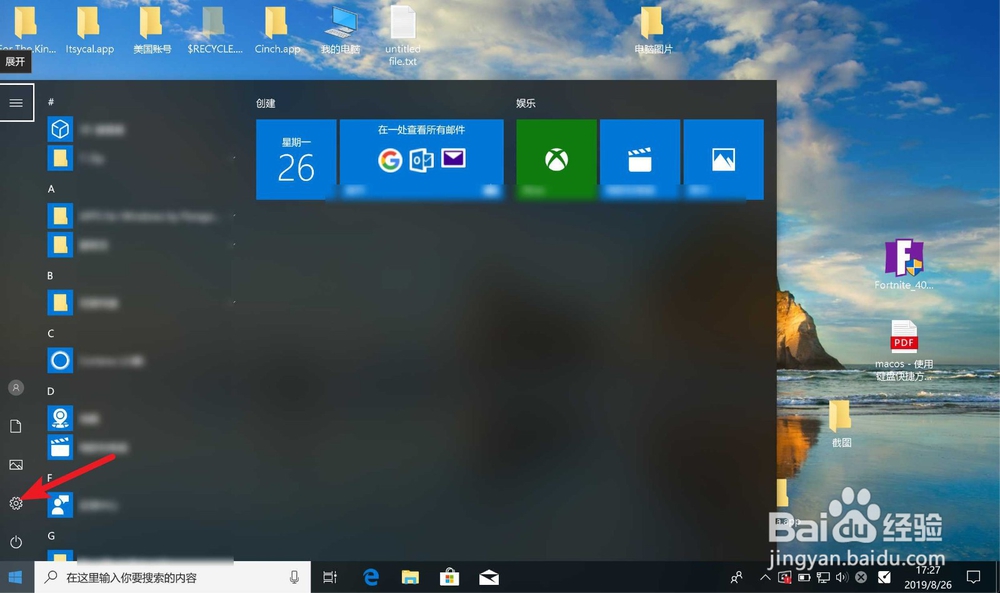Image resolution: width=1000 pixels, height=593 pixels.
Task: Launch Microsoft Store from the taskbar
Action: [x=449, y=577]
